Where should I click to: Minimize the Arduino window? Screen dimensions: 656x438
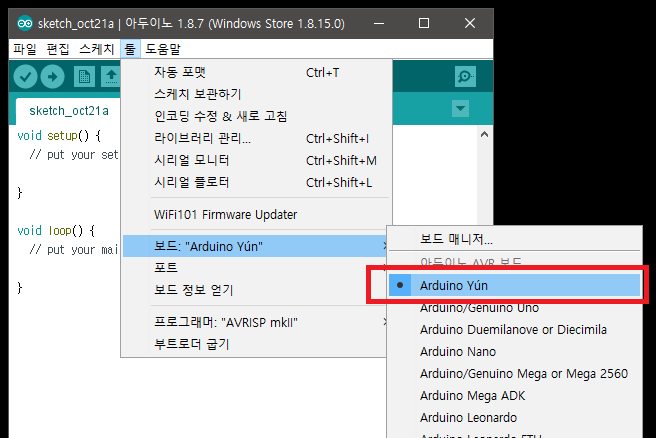[x=379, y=23]
